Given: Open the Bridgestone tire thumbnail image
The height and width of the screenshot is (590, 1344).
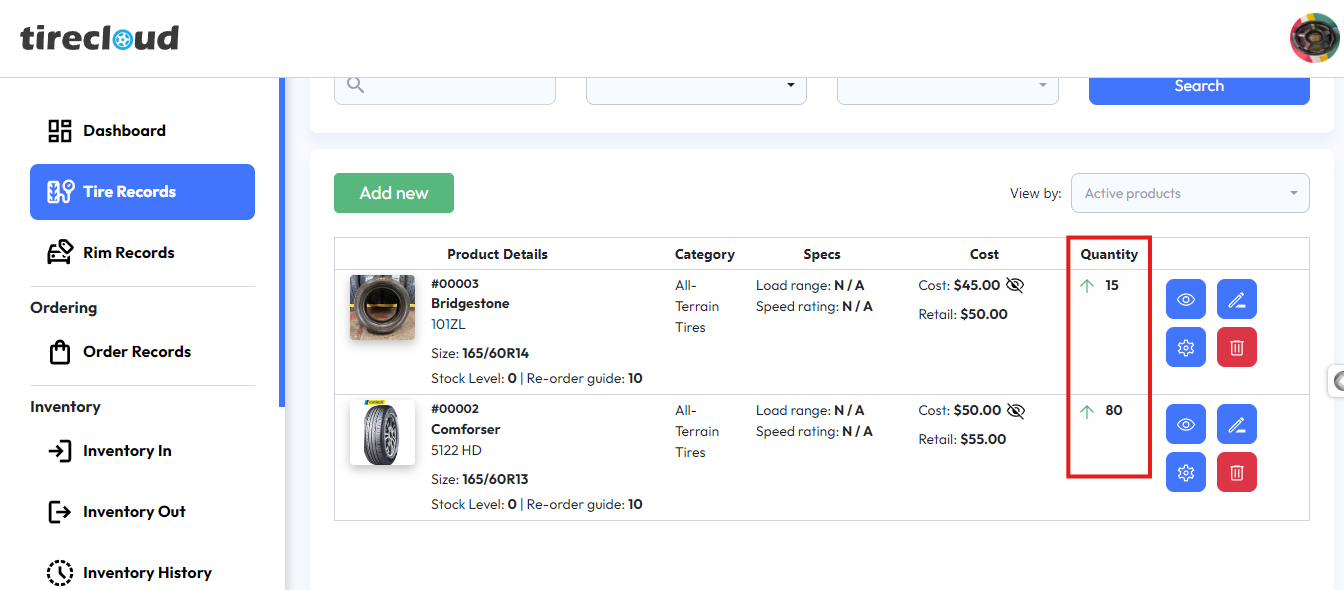Looking at the screenshot, I should [x=382, y=308].
